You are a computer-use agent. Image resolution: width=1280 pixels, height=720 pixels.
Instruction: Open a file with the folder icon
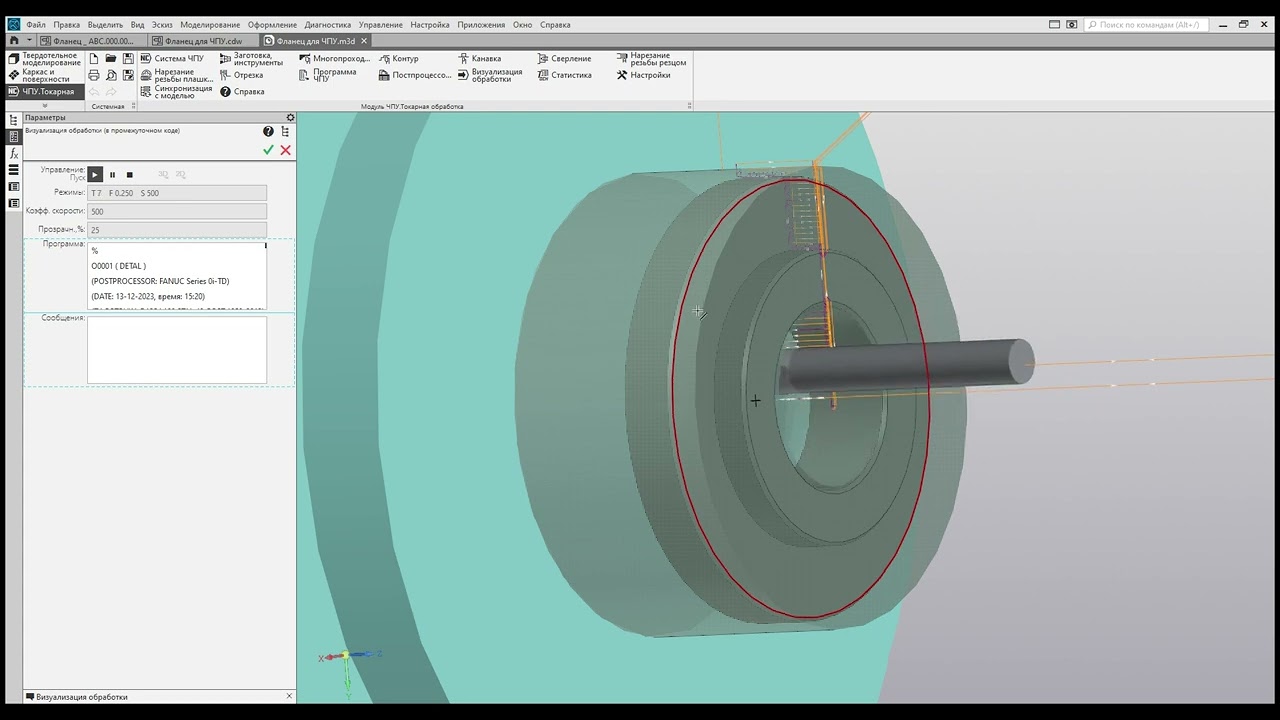[x=111, y=58]
